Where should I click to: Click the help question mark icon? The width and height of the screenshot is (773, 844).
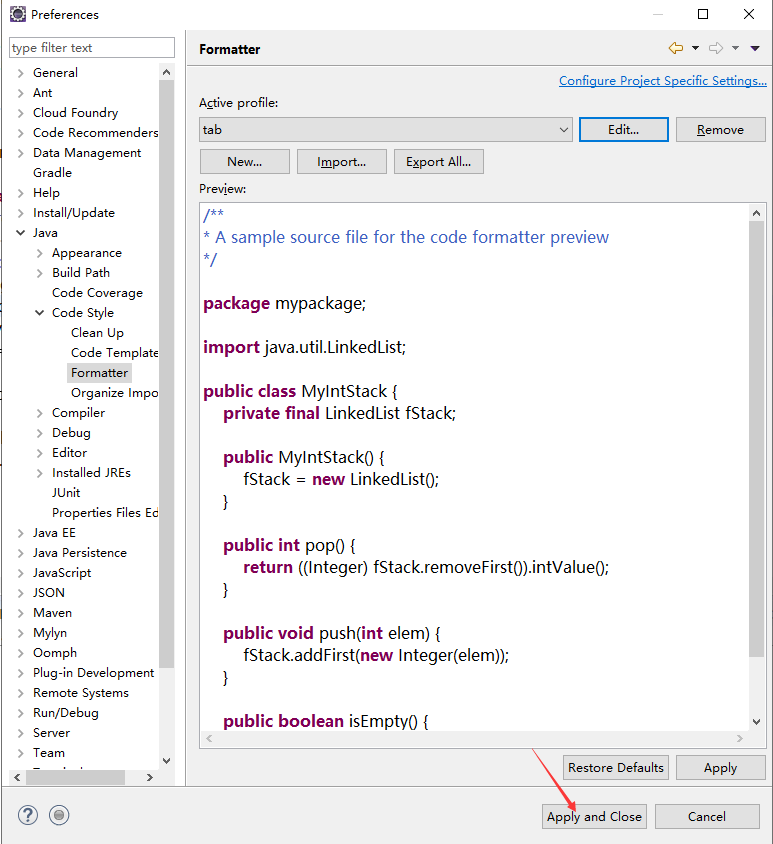pos(27,815)
